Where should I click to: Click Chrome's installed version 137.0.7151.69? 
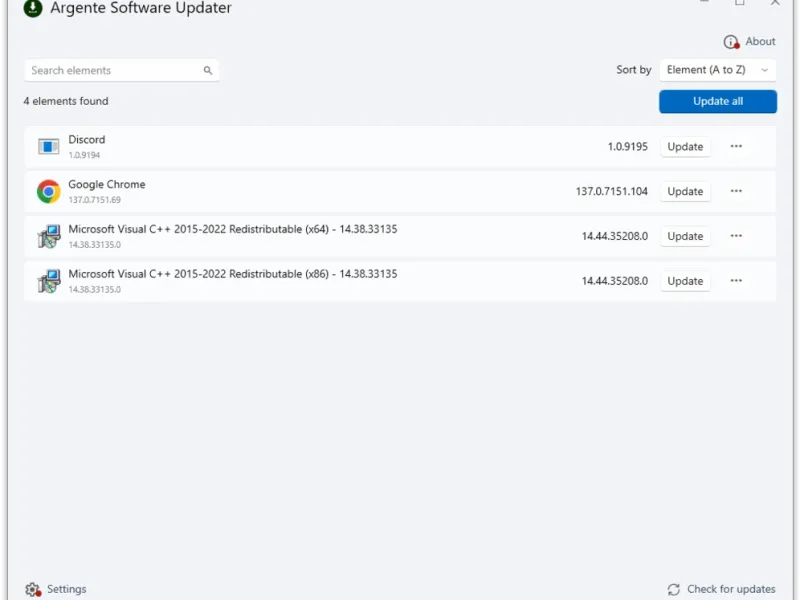[x=94, y=200]
